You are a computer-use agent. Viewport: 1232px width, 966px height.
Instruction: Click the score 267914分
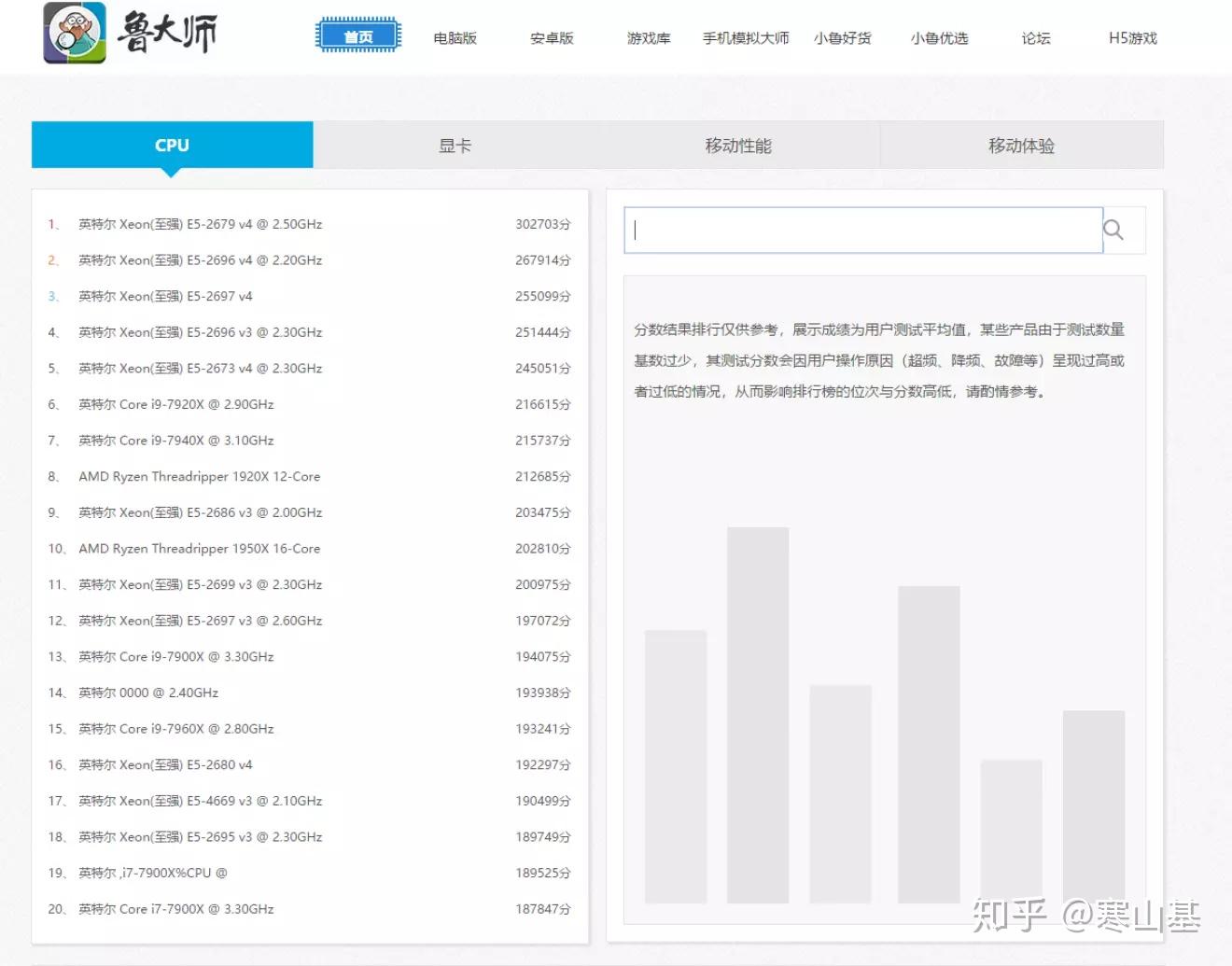[x=543, y=260]
